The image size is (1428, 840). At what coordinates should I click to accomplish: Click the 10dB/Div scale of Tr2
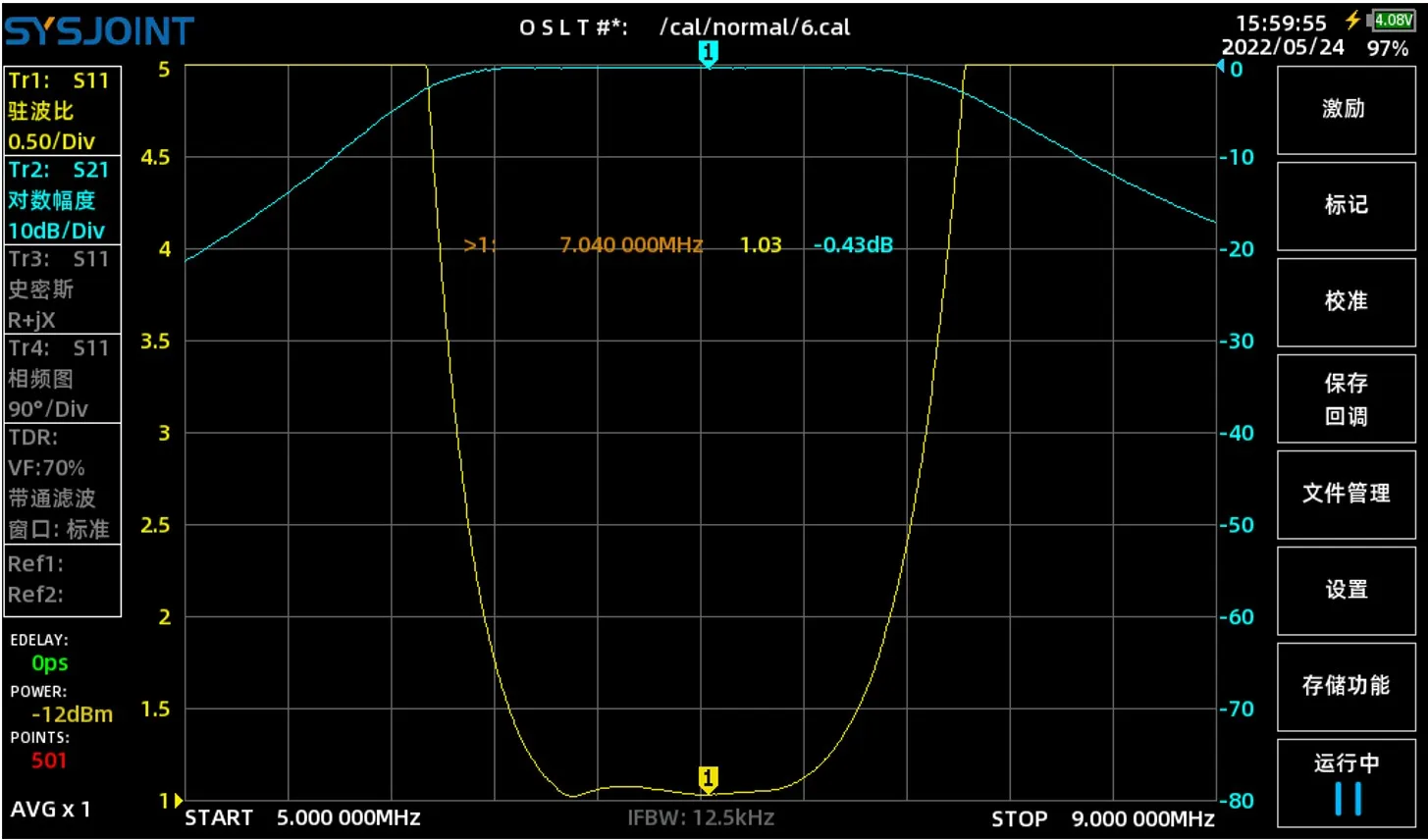click(56, 231)
